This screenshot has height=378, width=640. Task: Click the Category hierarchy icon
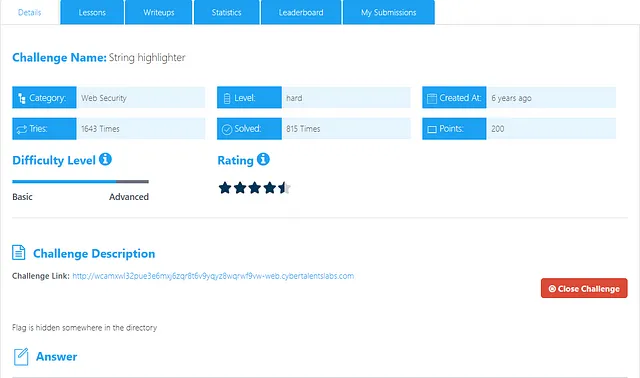pyautogui.click(x=22, y=98)
